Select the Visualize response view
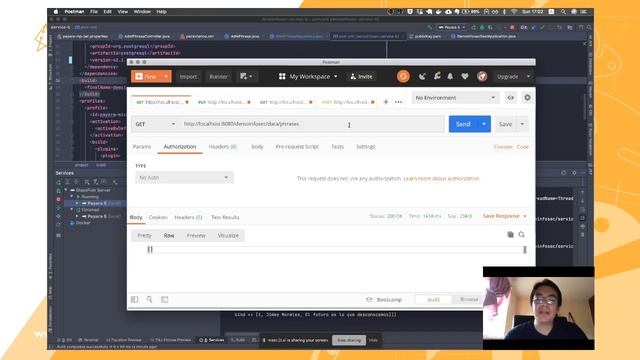Viewport: 640px width, 360px height. (x=228, y=236)
